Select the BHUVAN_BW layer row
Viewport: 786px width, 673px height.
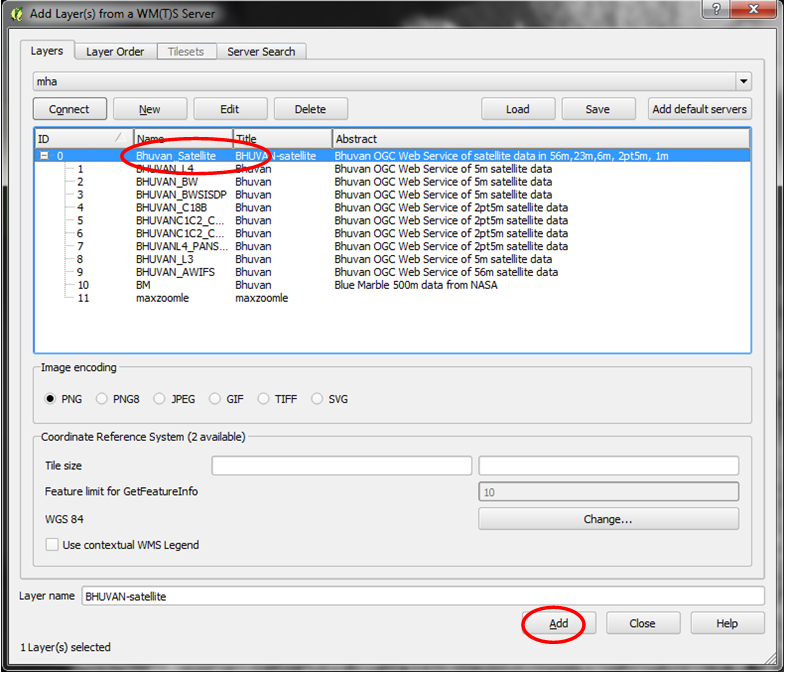(x=392, y=182)
